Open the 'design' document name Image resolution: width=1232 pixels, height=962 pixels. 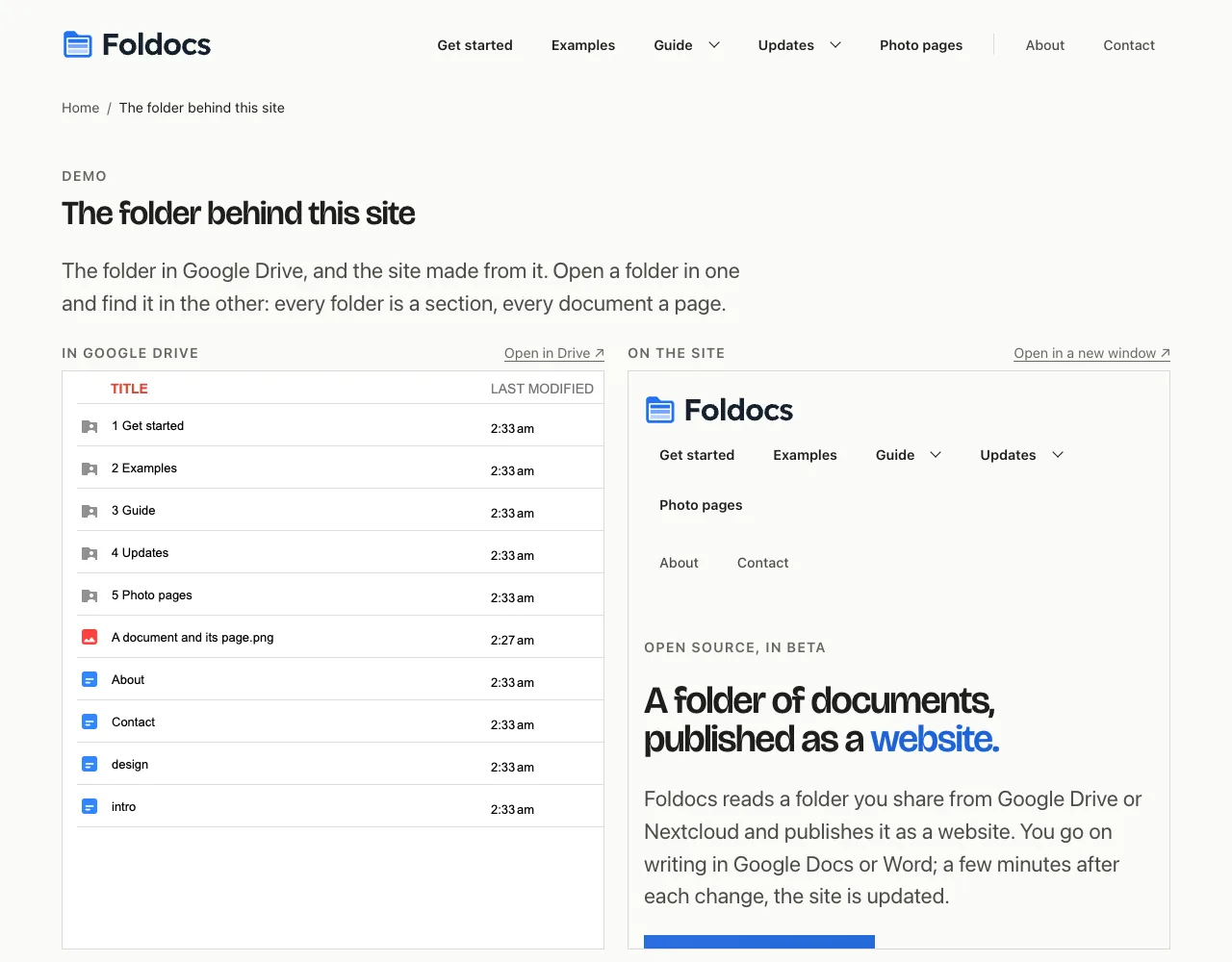[x=130, y=765]
